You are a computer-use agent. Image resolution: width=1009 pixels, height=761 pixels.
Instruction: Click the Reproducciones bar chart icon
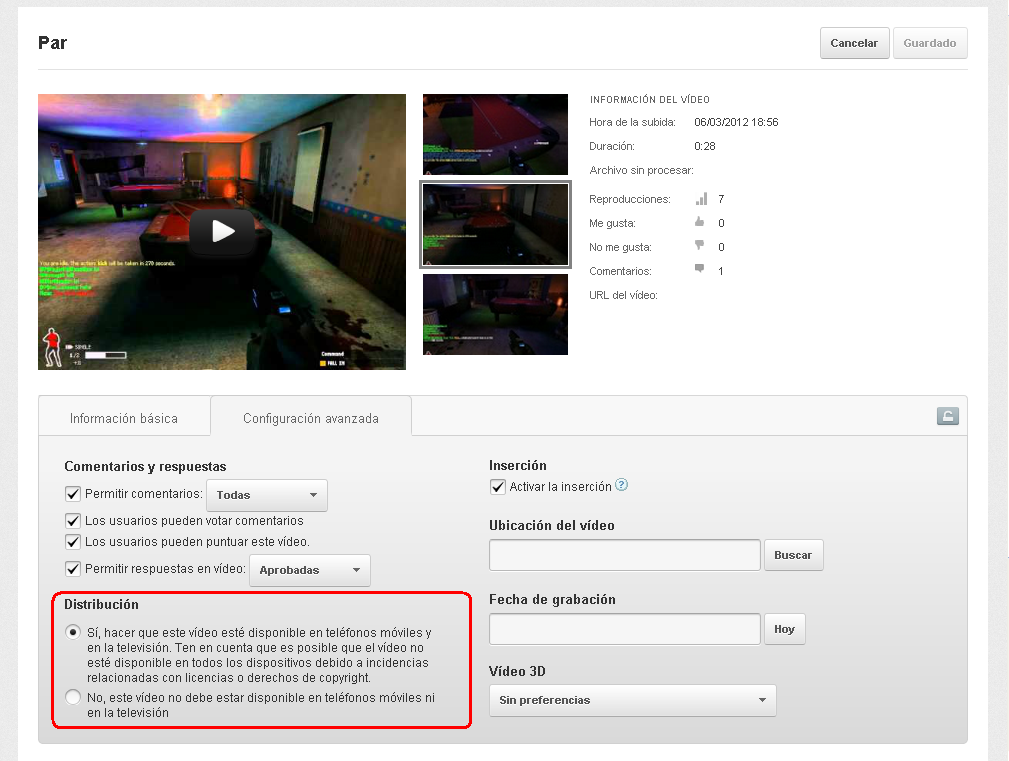pyautogui.click(x=701, y=199)
